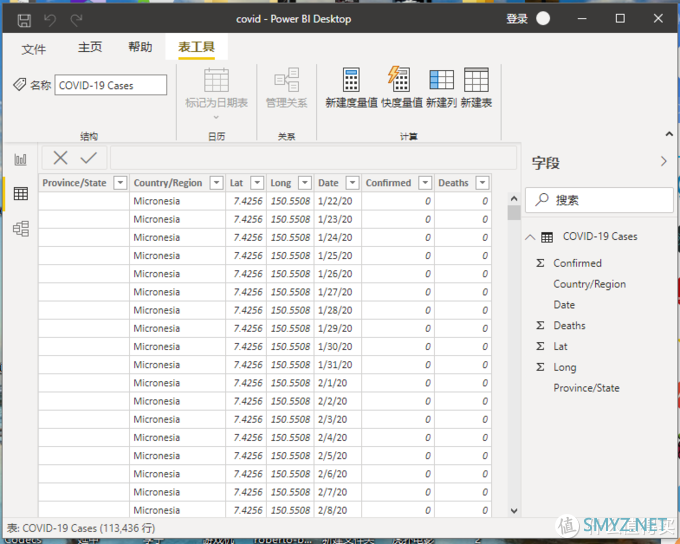Open Lat column filter dropdown
The width and height of the screenshot is (680, 544).
[x=257, y=183]
